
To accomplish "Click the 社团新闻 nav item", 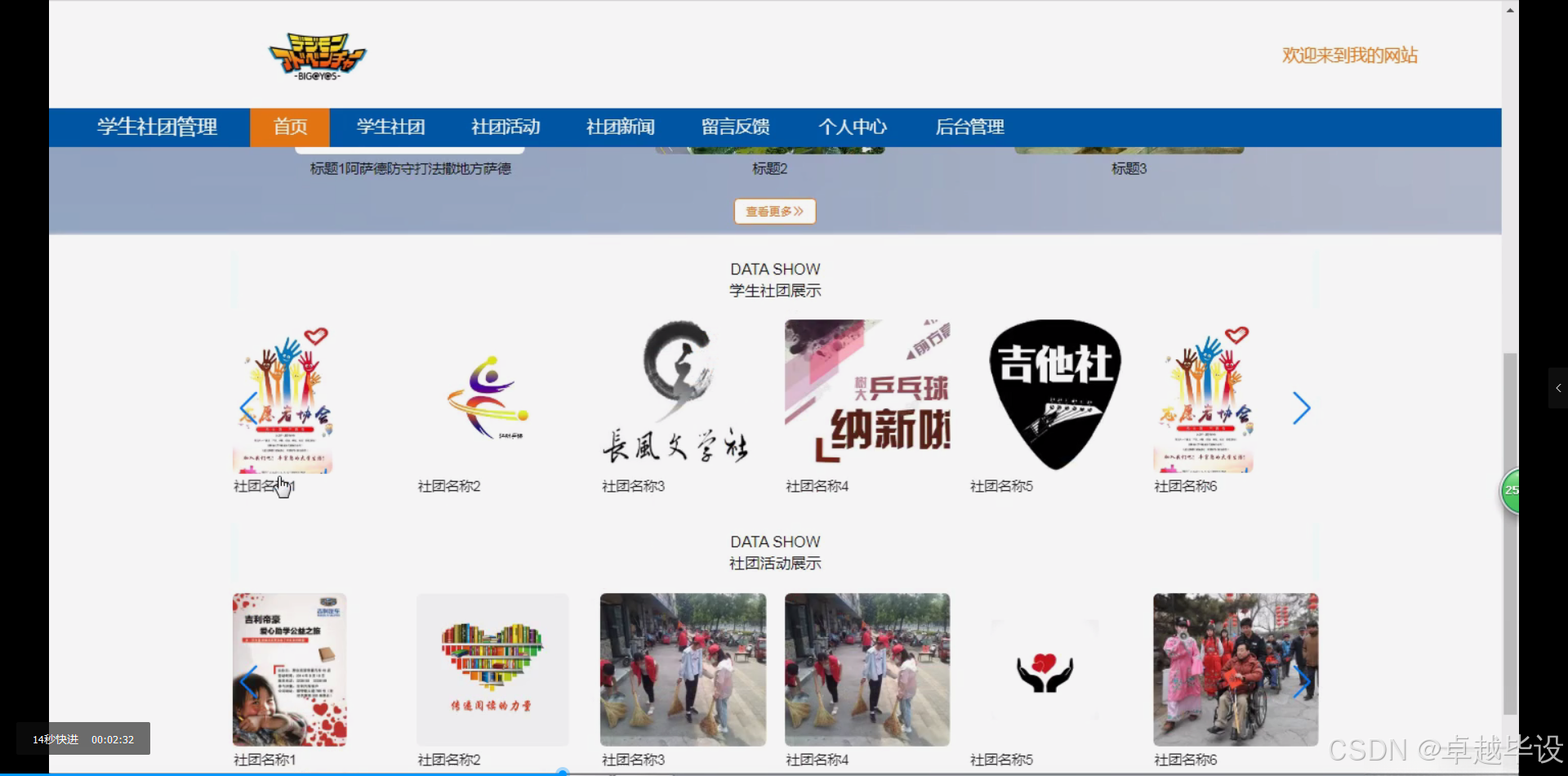I will coord(620,127).
